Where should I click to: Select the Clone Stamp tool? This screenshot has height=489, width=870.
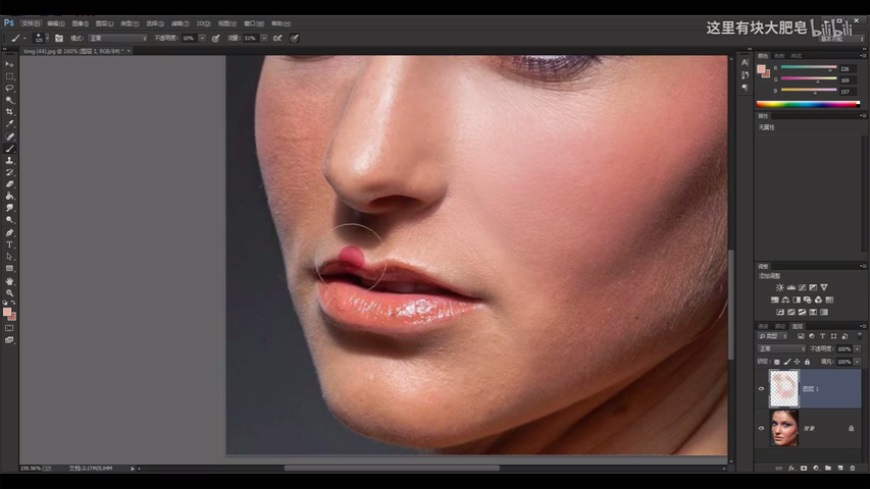(9, 160)
